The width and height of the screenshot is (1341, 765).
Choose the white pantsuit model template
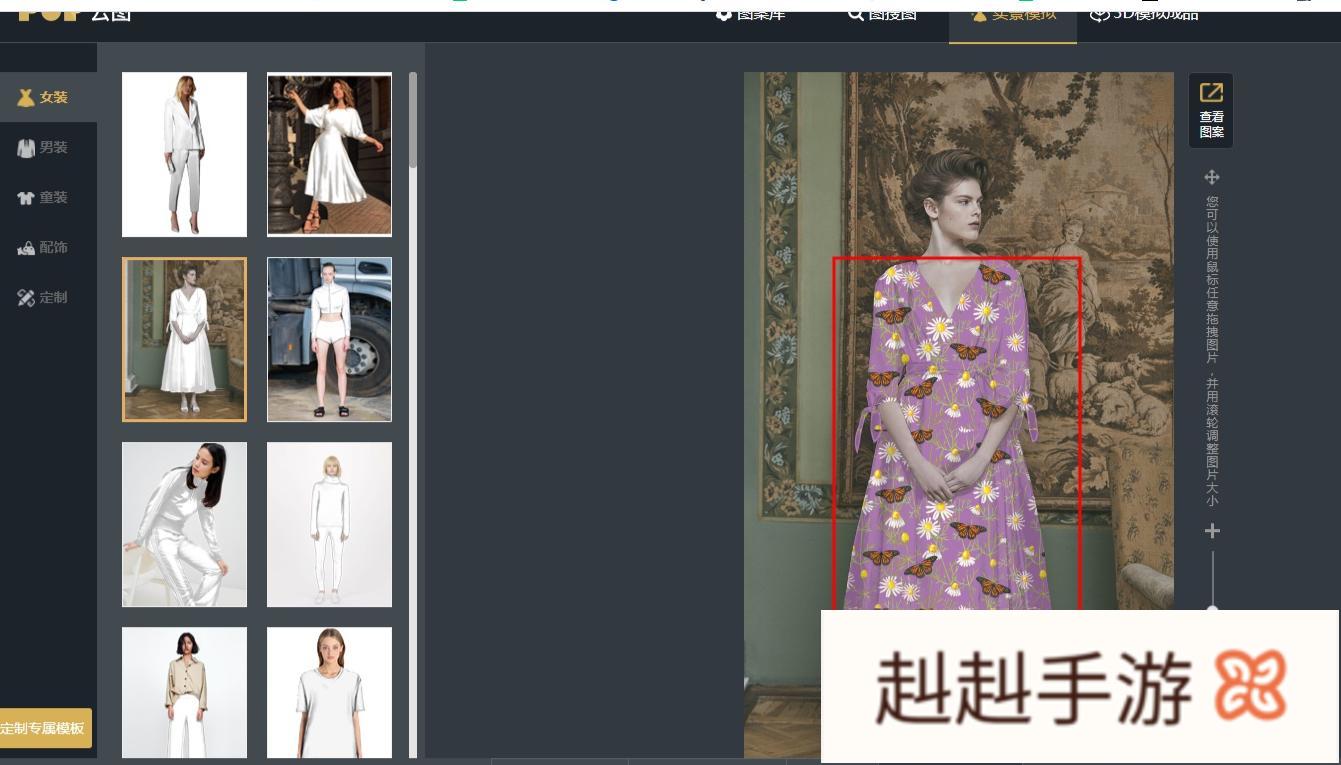click(x=184, y=154)
